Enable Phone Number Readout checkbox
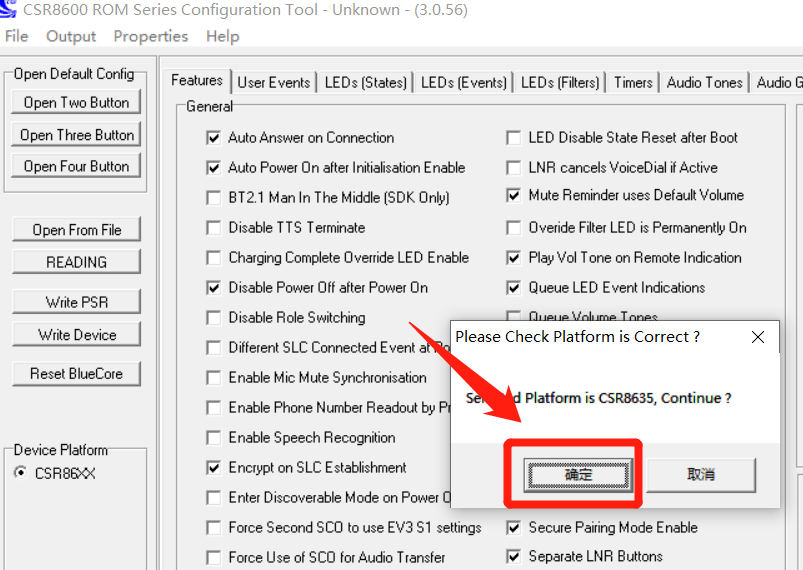 pos(214,408)
